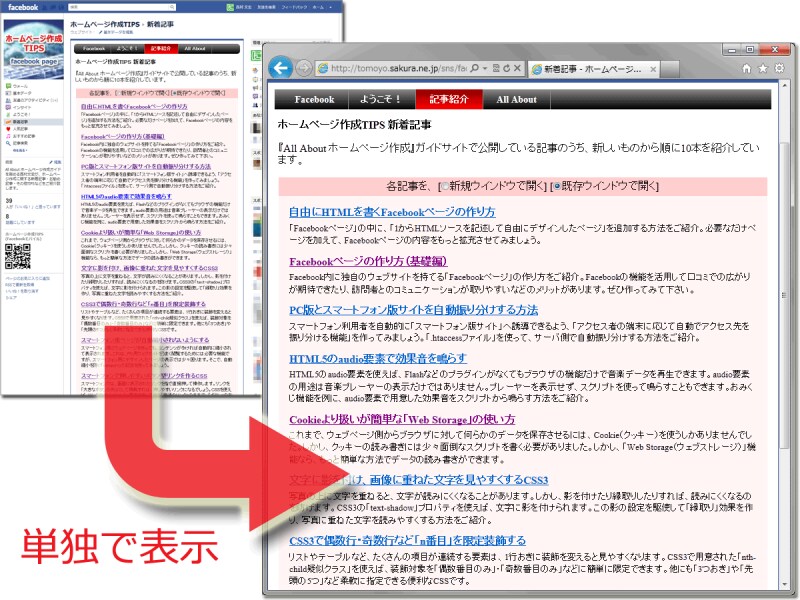Screen dimensions: 800x600
Task: Open the All About tab in the back Facebook window
Action: (194, 48)
